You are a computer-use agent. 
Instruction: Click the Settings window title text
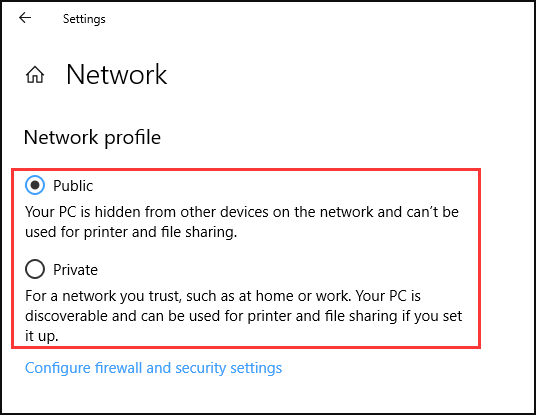[x=84, y=19]
